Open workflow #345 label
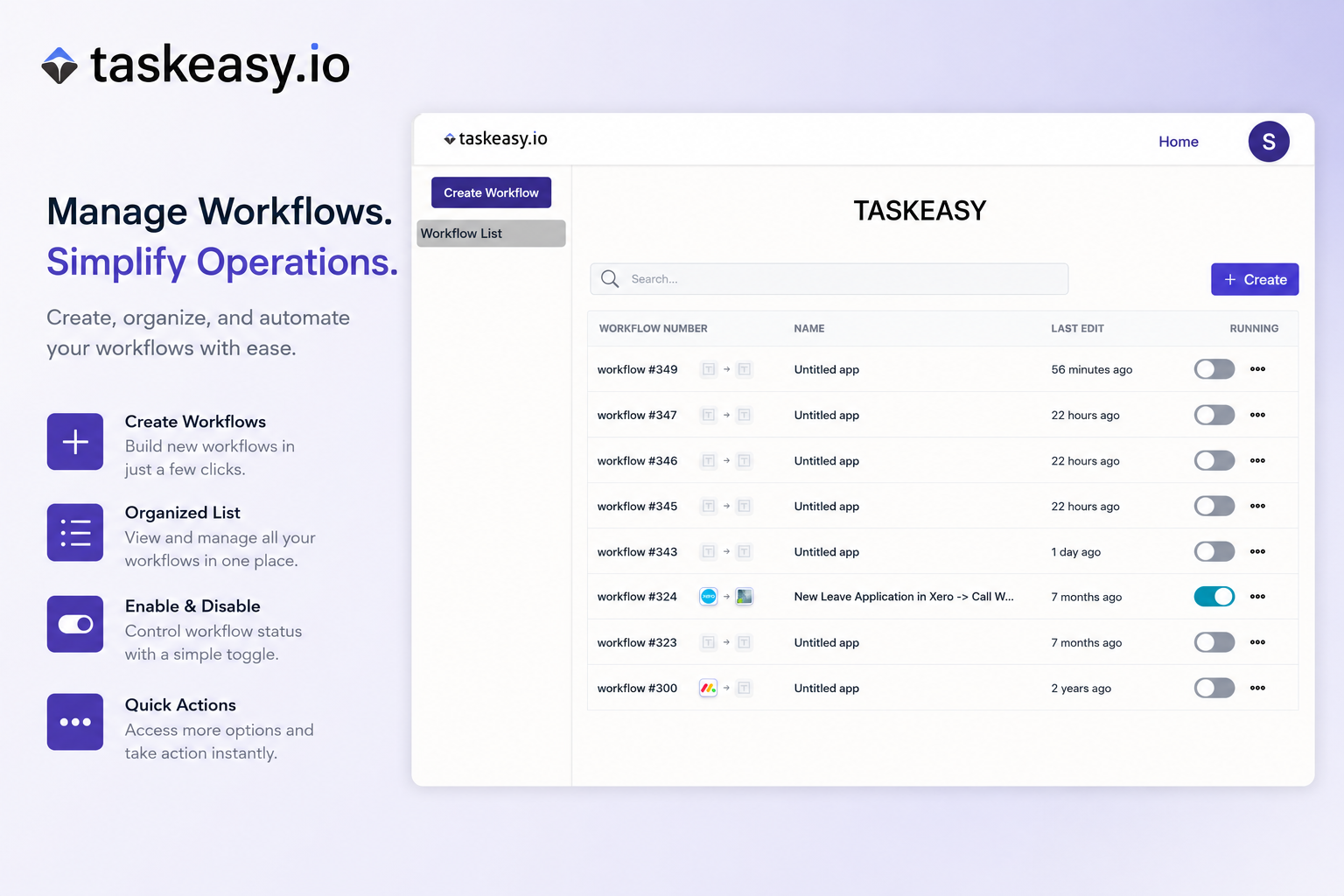 pos(637,506)
